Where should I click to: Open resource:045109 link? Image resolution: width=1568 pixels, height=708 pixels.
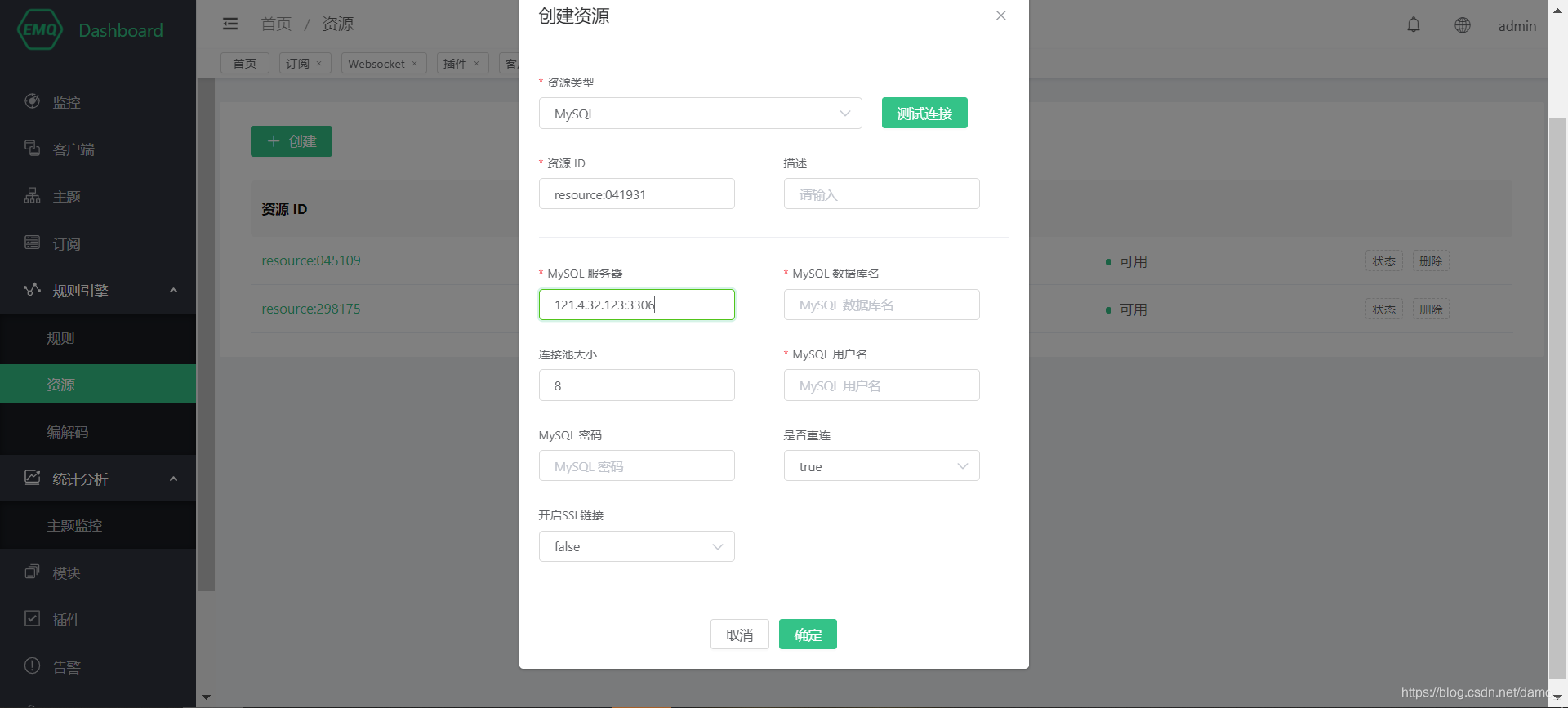pyautogui.click(x=311, y=260)
